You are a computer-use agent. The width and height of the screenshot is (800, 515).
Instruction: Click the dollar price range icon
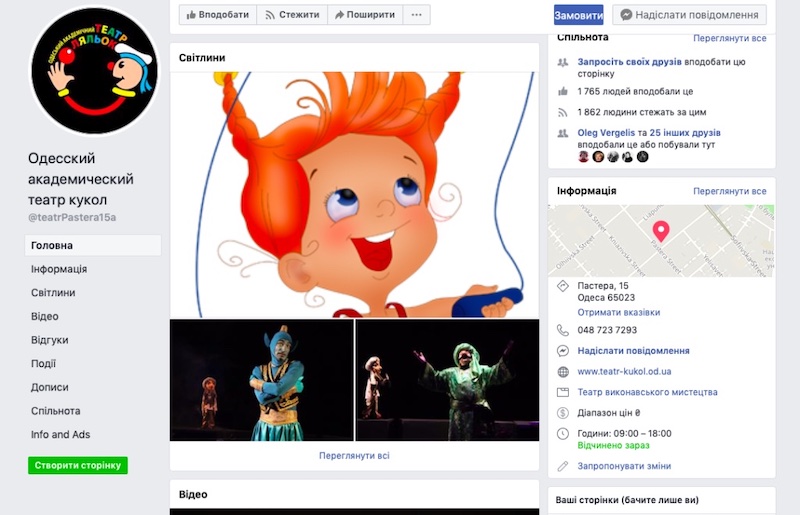563,413
